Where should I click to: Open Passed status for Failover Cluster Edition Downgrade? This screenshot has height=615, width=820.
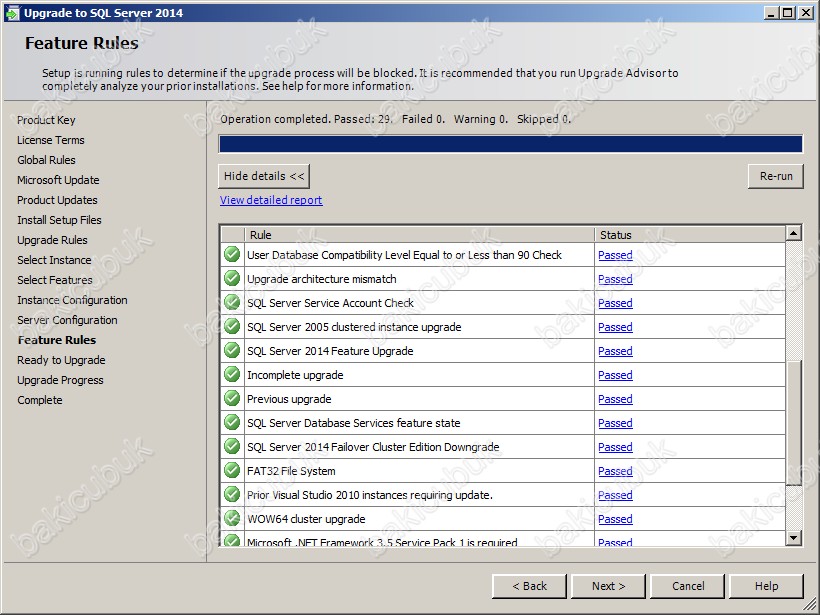coord(615,447)
